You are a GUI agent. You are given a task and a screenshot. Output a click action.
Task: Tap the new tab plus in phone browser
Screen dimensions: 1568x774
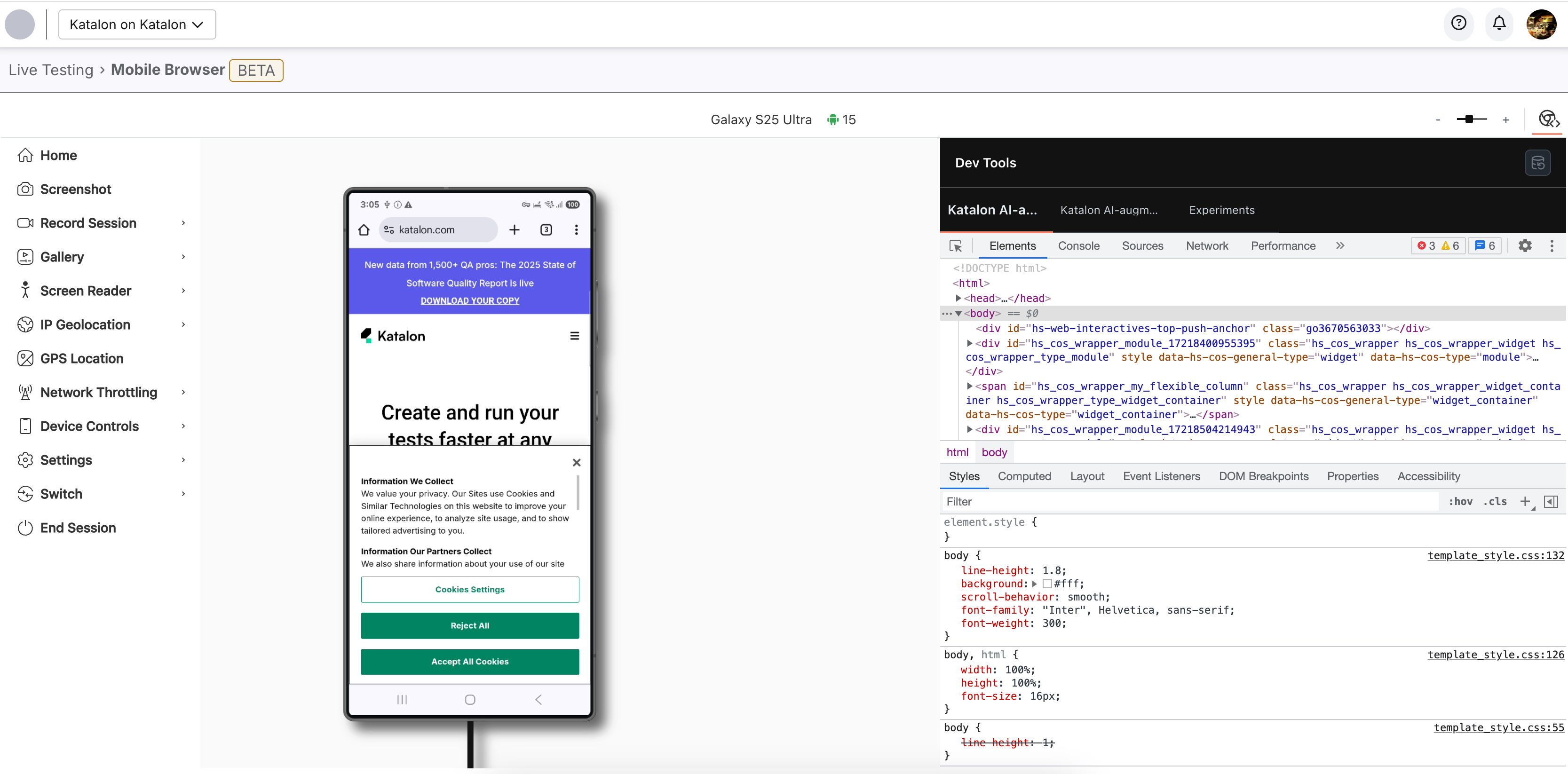pyautogui.click(x=515, y=229)
